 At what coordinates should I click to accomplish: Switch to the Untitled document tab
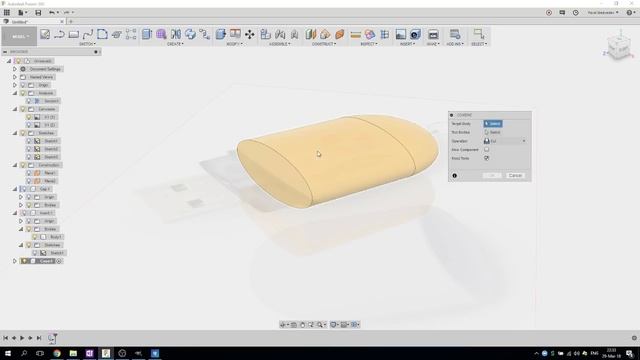[x=33, y=21]
